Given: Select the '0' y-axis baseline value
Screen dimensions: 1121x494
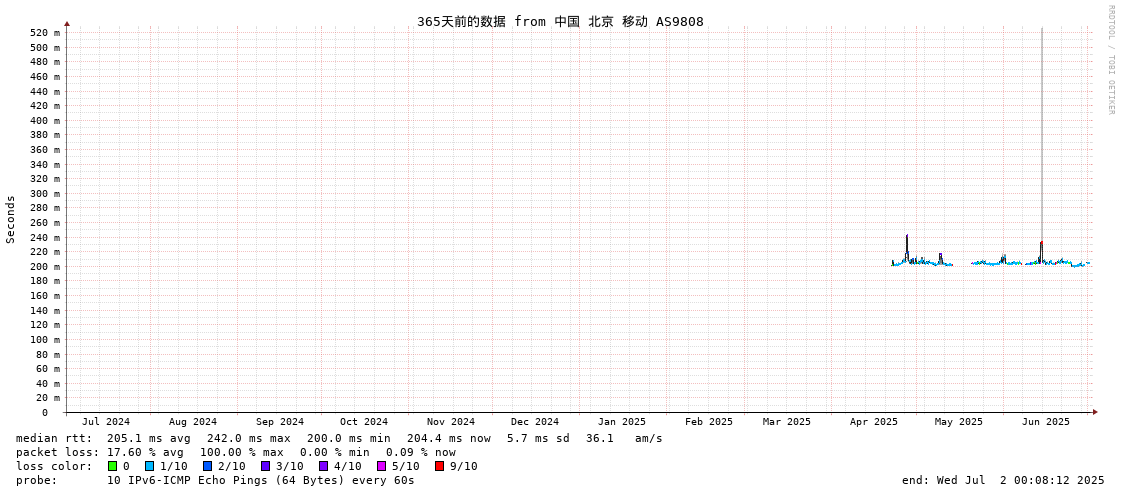Looking at the screenshot, I should 44,413.
